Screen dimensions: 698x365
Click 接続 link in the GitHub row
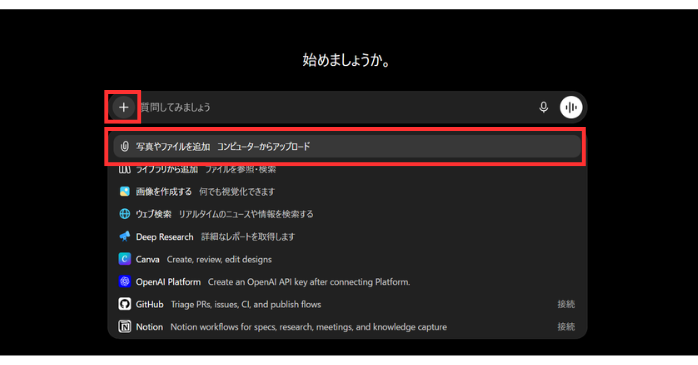[x=566, y=304]
